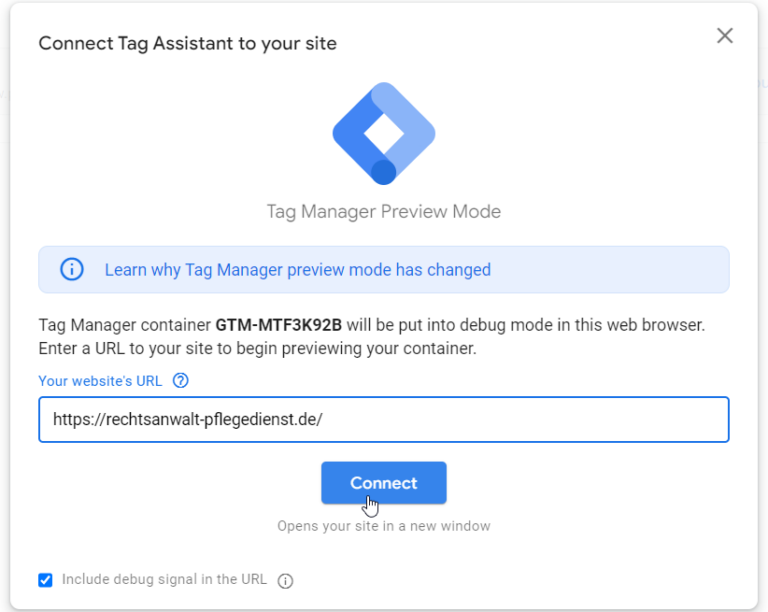Click empty right side of the blue banner
This screenshot has width=768, height=612.
(620, 270)
